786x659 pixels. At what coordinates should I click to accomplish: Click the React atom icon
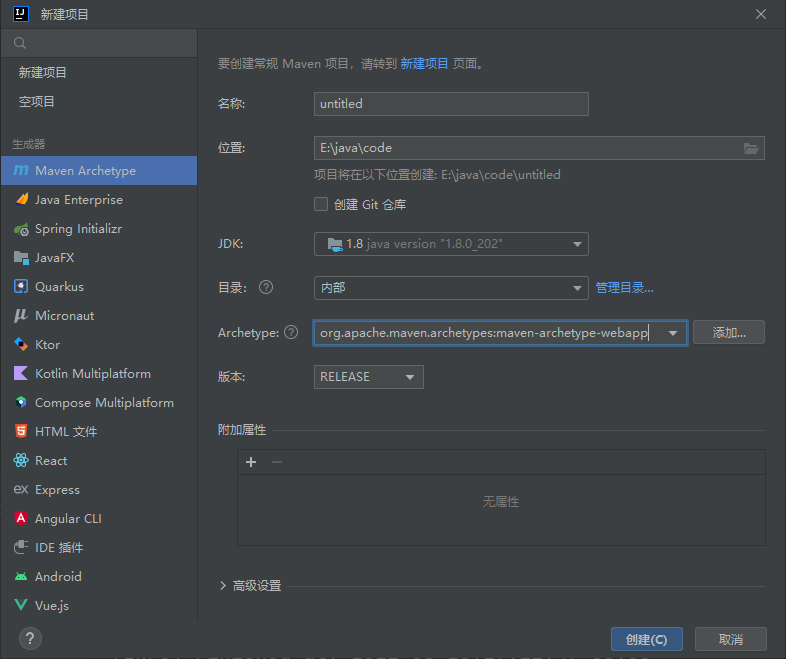(21, 460)
